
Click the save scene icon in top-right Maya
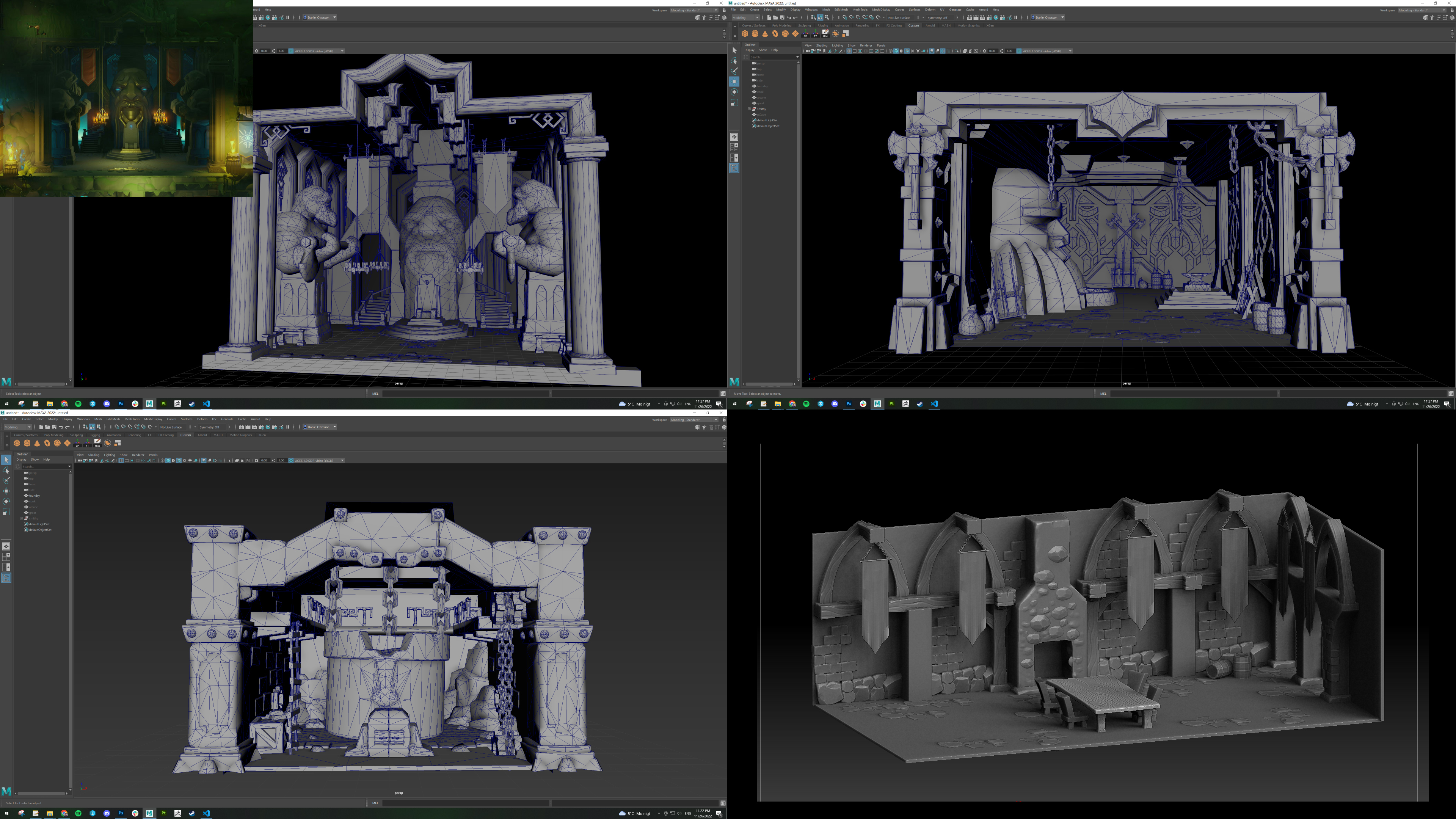click(x=782, y=17)
